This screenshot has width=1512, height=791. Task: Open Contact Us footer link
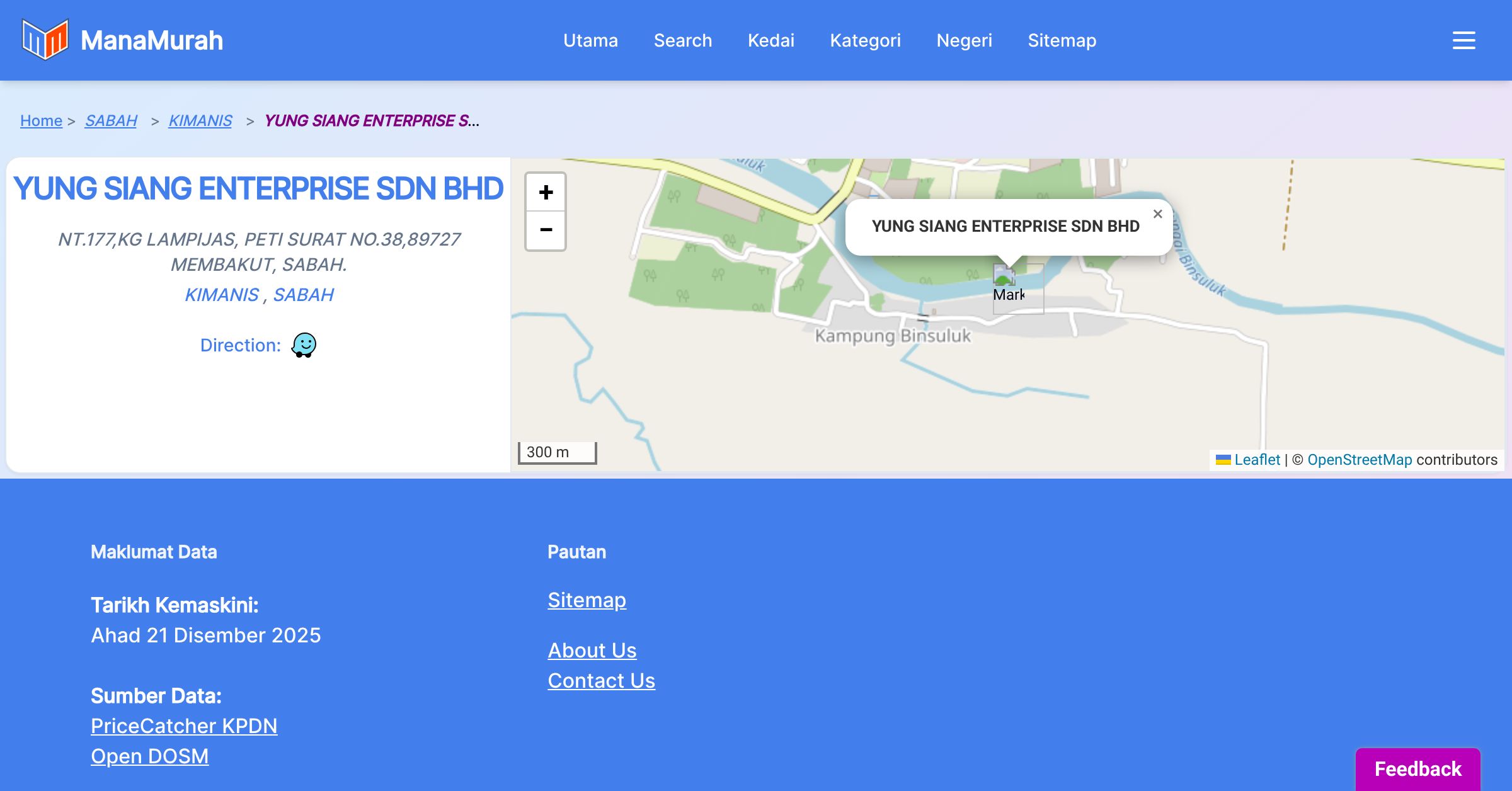coord(601,680)
